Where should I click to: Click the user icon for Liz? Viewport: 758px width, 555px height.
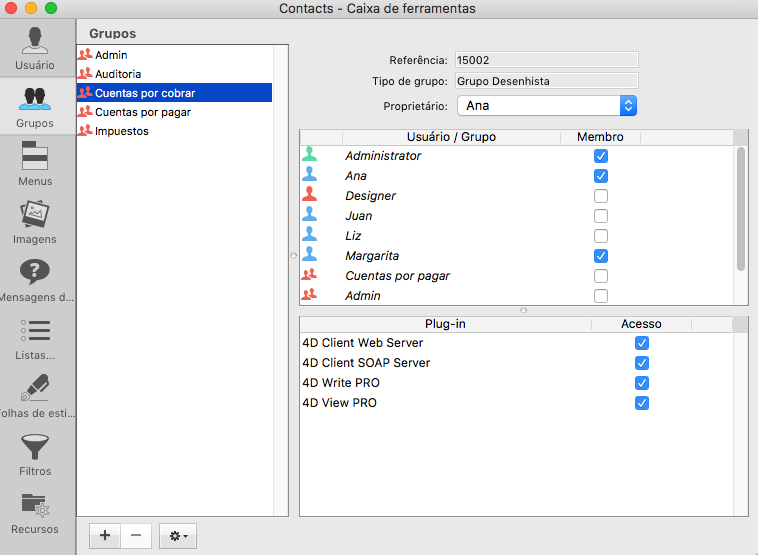click(x=309, y=234)
